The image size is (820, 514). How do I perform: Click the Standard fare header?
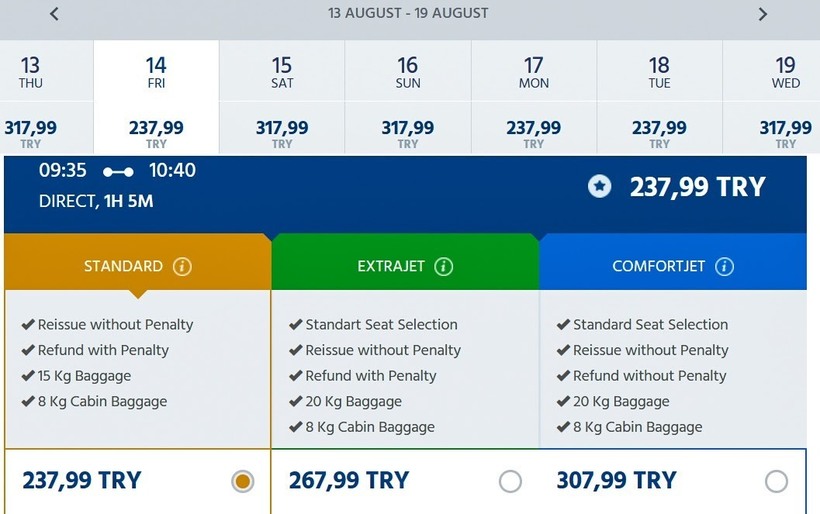point(123,266)
